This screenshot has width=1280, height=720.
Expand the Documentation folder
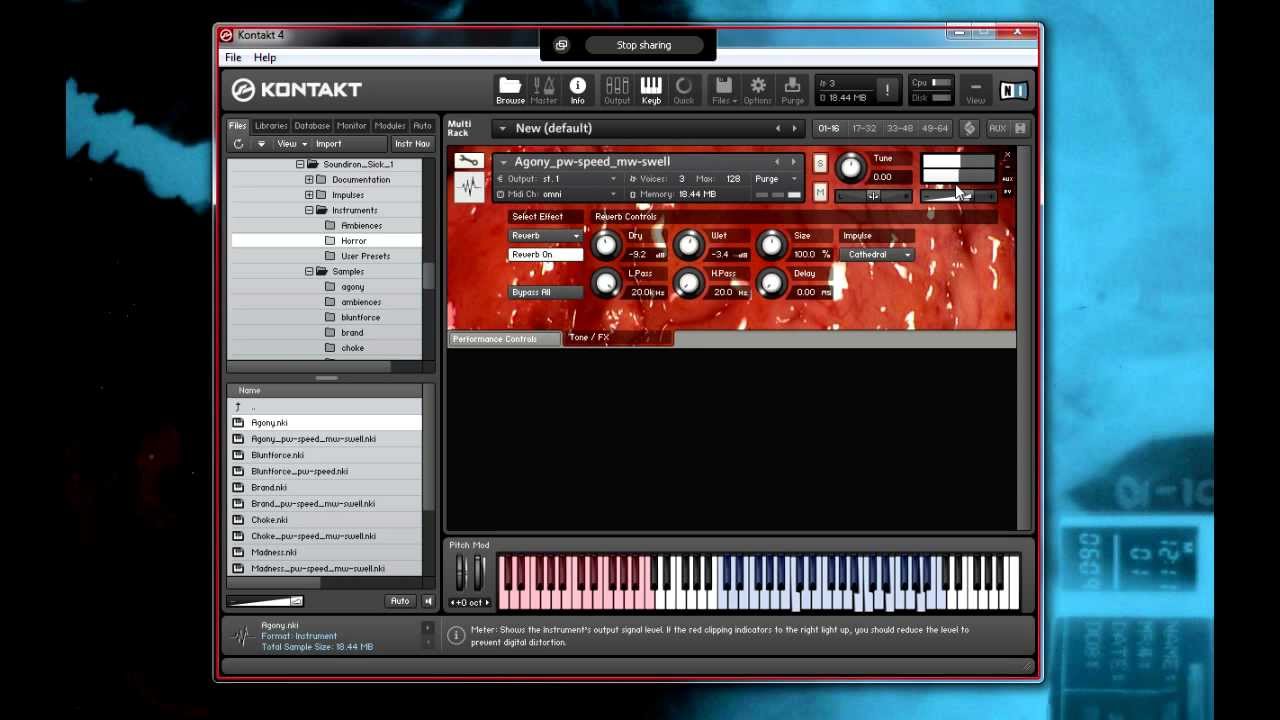click(309, 180)
